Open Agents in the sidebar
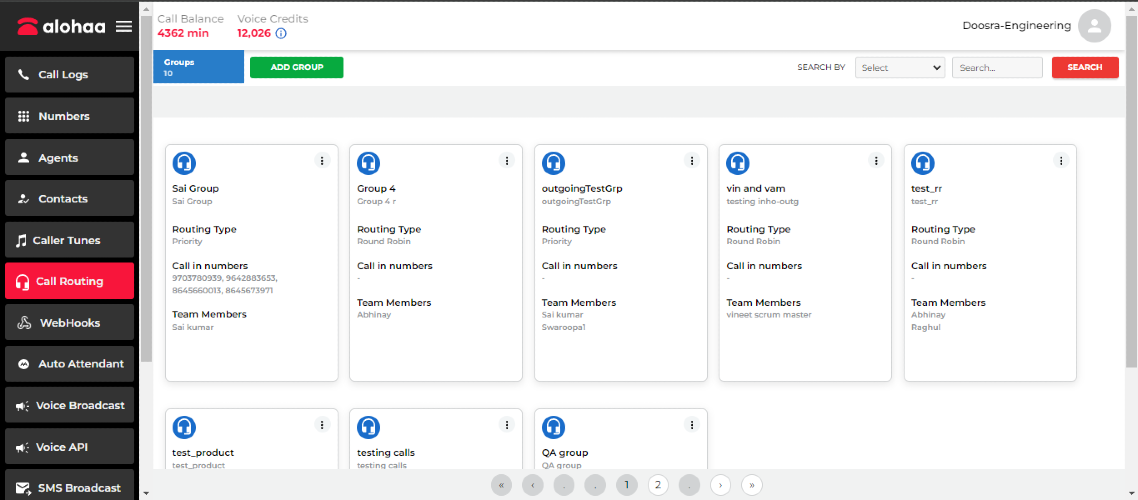 point(70,157)
